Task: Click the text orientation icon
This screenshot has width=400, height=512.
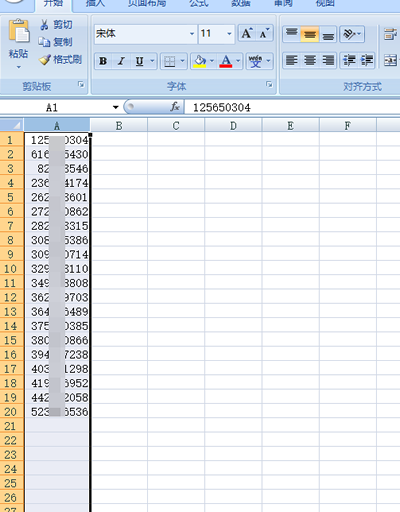Action: (352, 34)
